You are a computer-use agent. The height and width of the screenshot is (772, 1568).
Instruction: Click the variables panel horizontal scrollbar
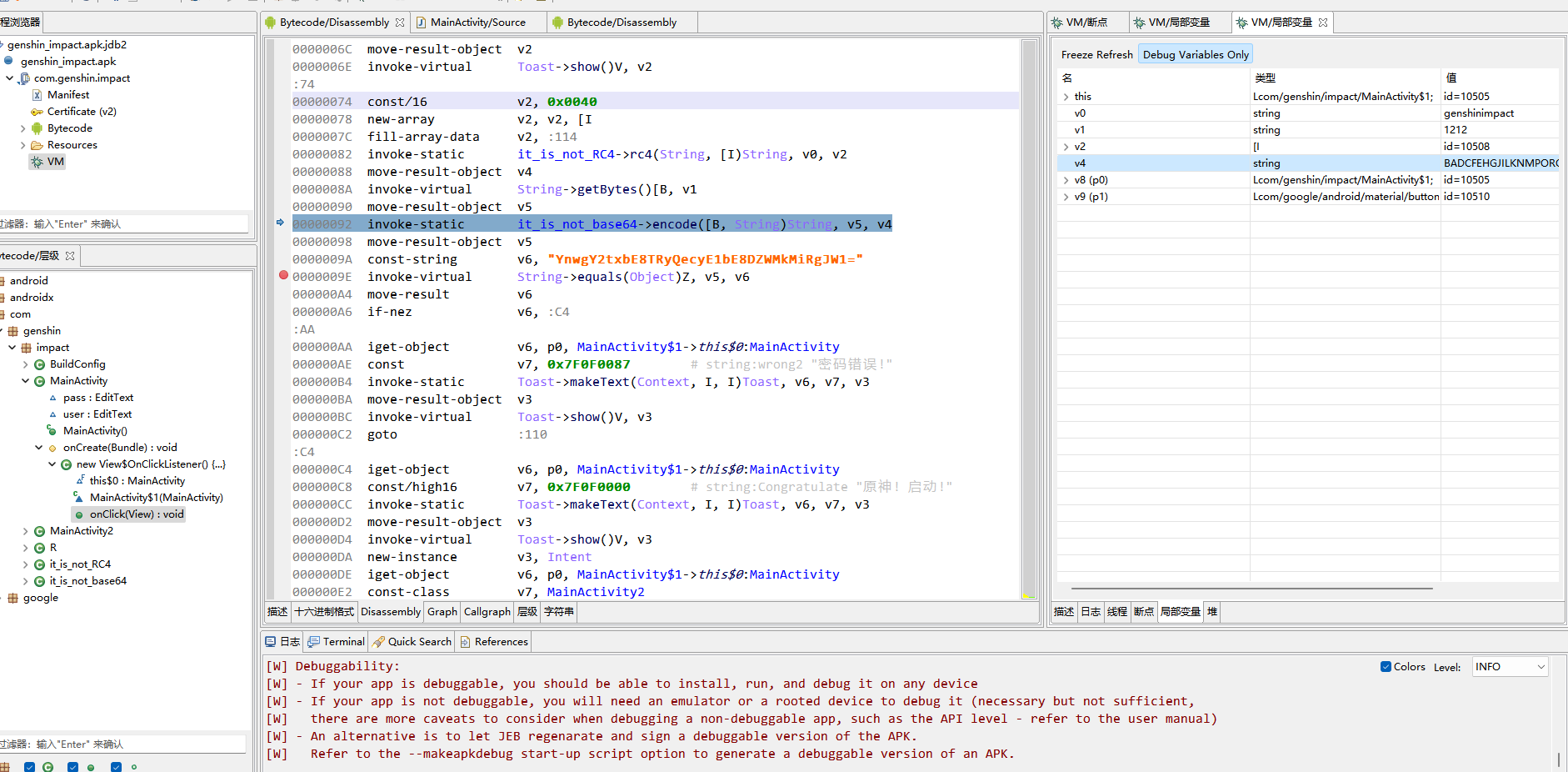click(x=1251, y=589)
